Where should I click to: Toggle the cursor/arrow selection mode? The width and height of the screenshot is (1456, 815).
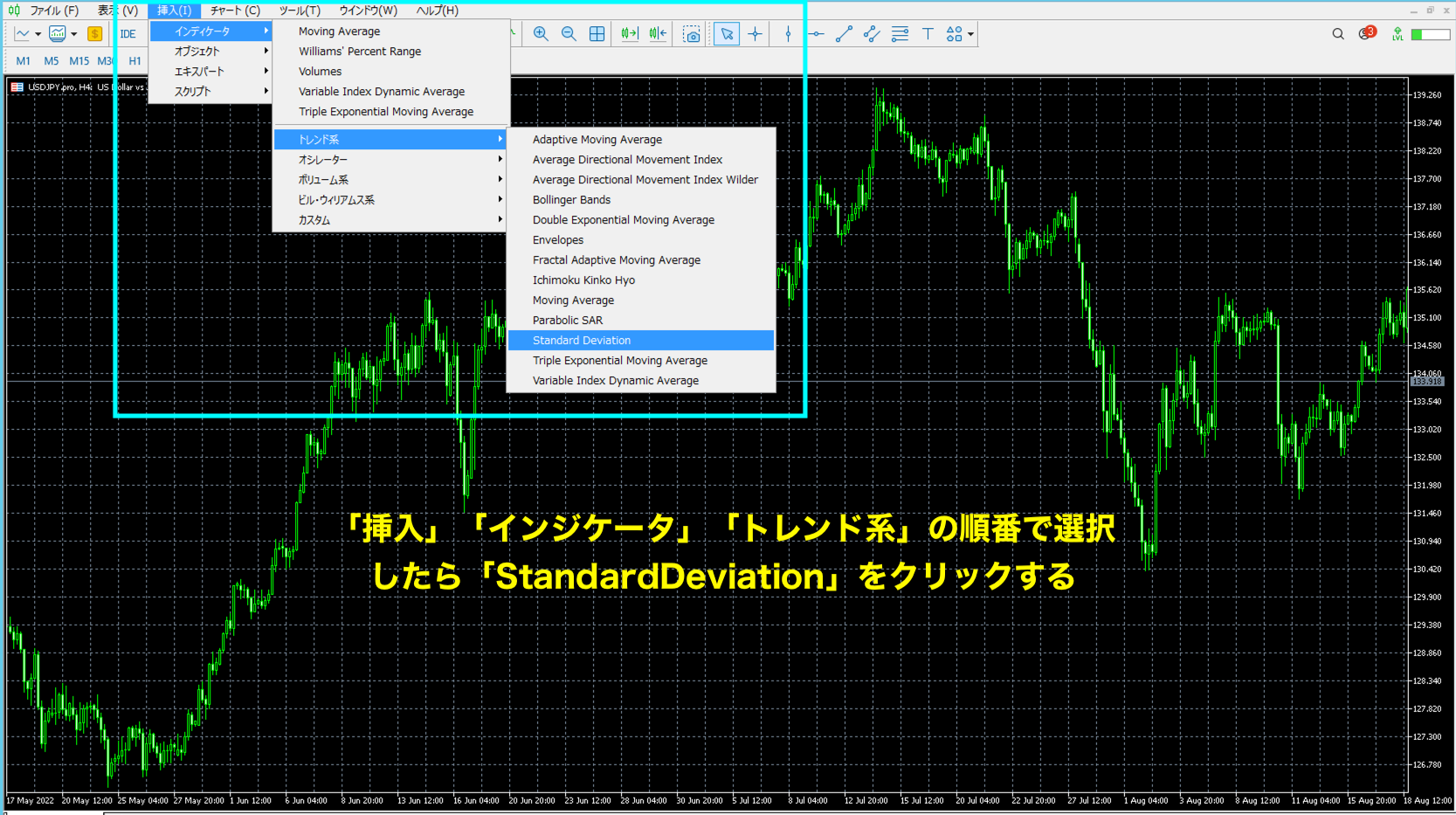click(726, 33)
